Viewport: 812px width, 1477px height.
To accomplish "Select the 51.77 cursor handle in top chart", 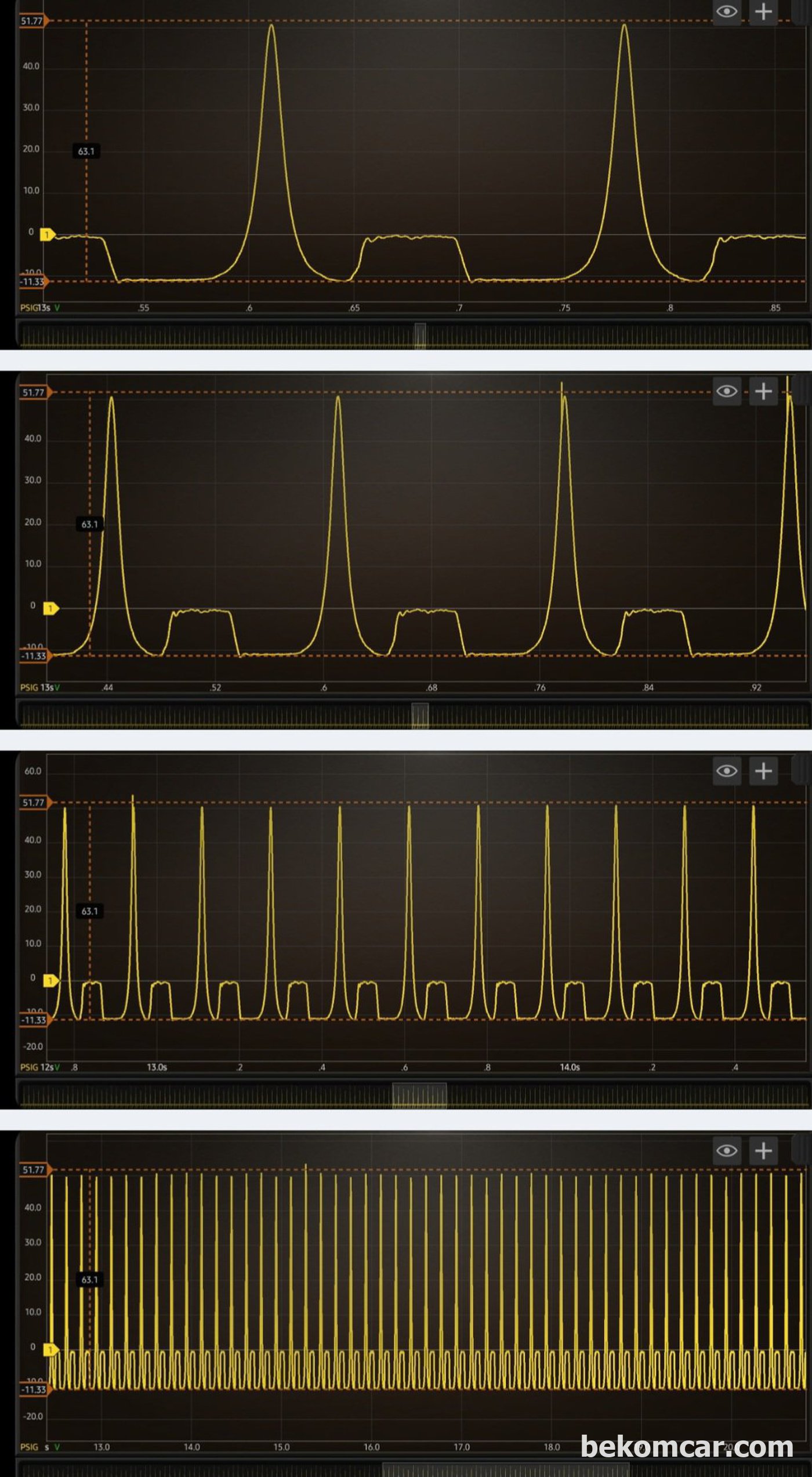I will [x=34, y=21].
